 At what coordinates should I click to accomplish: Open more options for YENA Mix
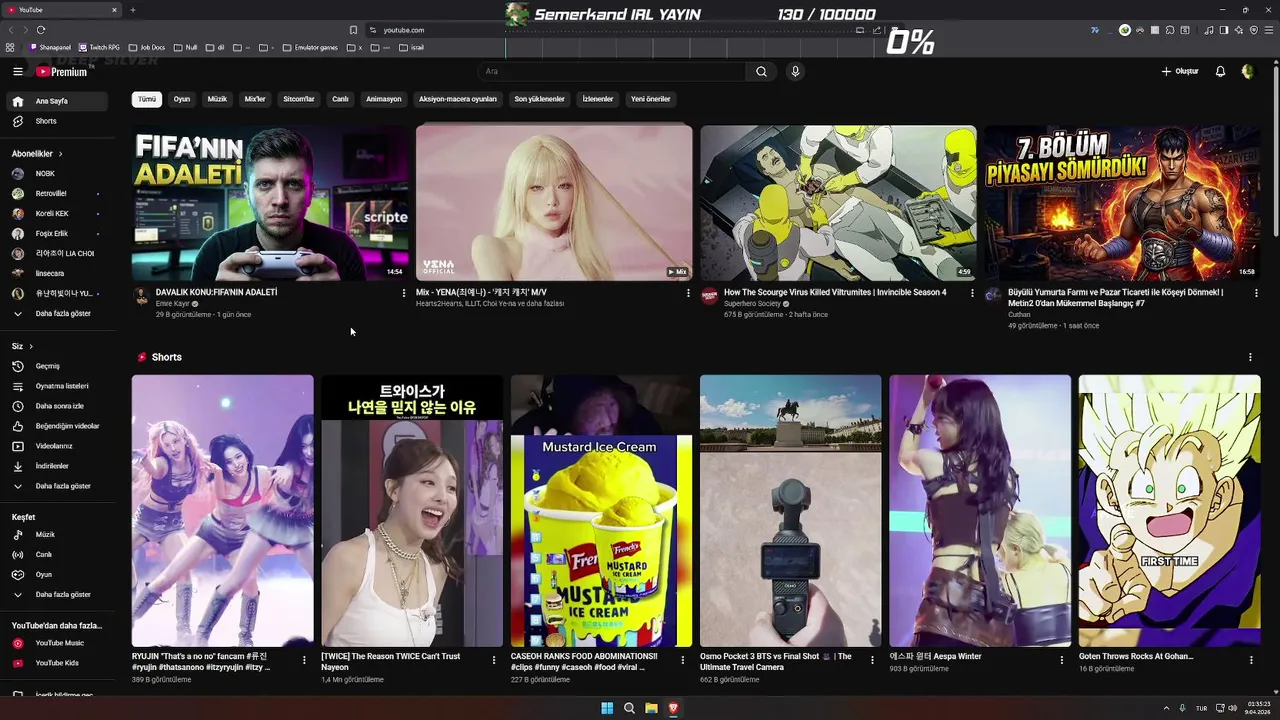(688, 293)
